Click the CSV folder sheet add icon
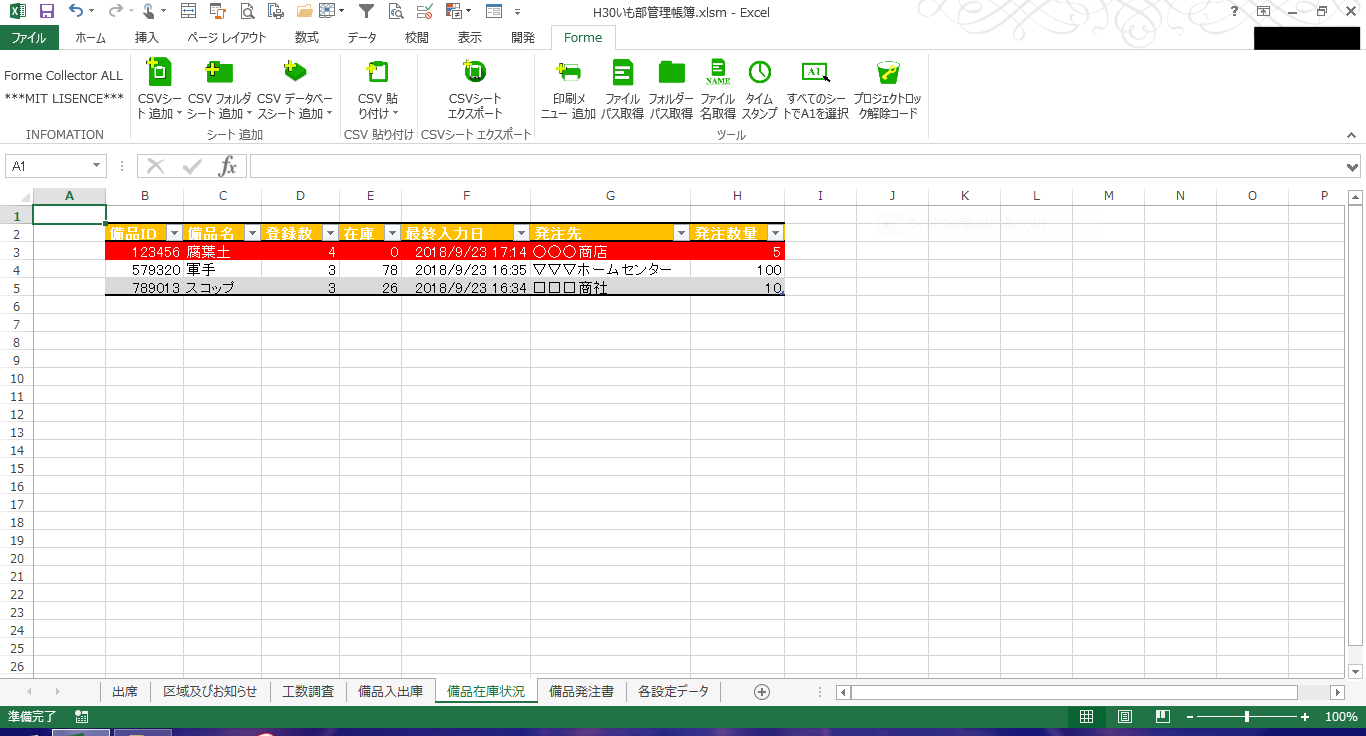Viewport: 1366px width, 736px height. click(218, 72)
